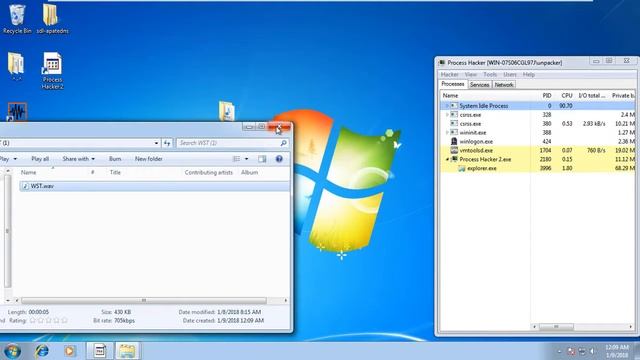Click the Explorer horizontal scrollbar thumb
This screenshot has width=640, height=360.
click(x=144, y=300)
